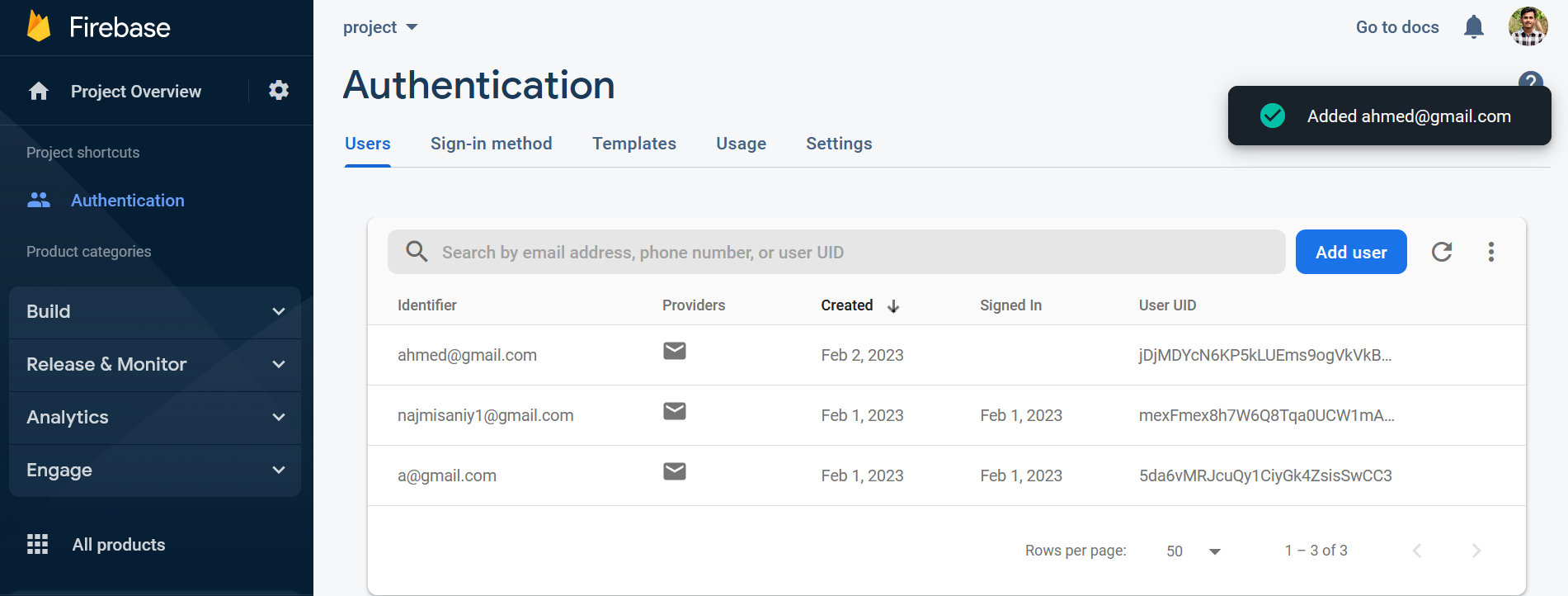Click the help question mark icon

pos(1531,80)
